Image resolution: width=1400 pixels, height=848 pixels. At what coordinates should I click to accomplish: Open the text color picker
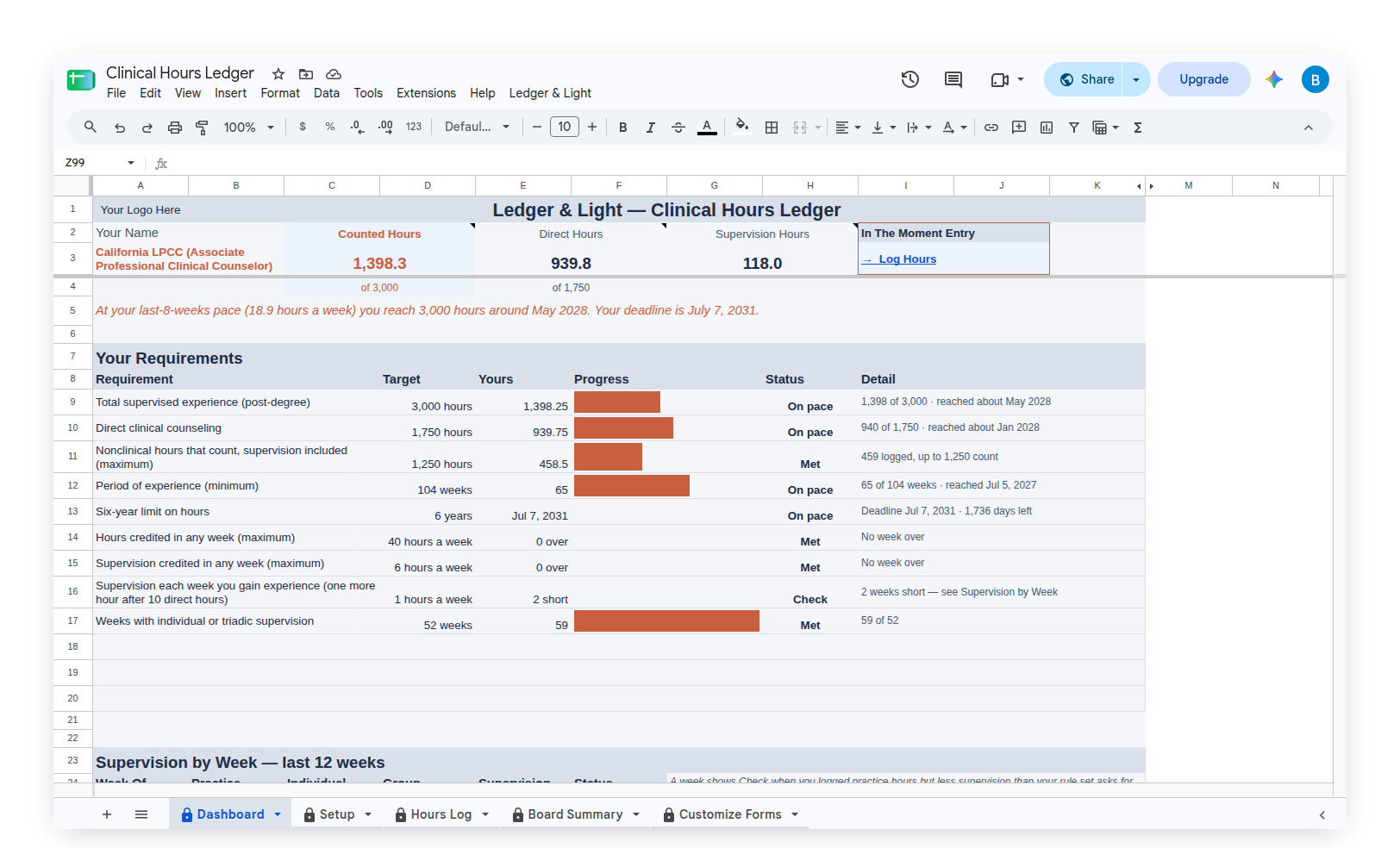coord(707,128)
